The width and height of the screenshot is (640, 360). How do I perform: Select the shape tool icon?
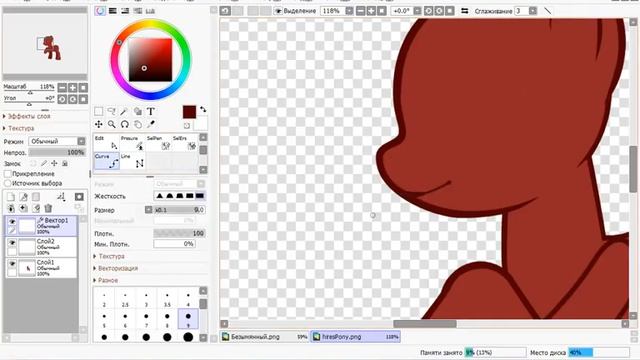pos(138,111)
